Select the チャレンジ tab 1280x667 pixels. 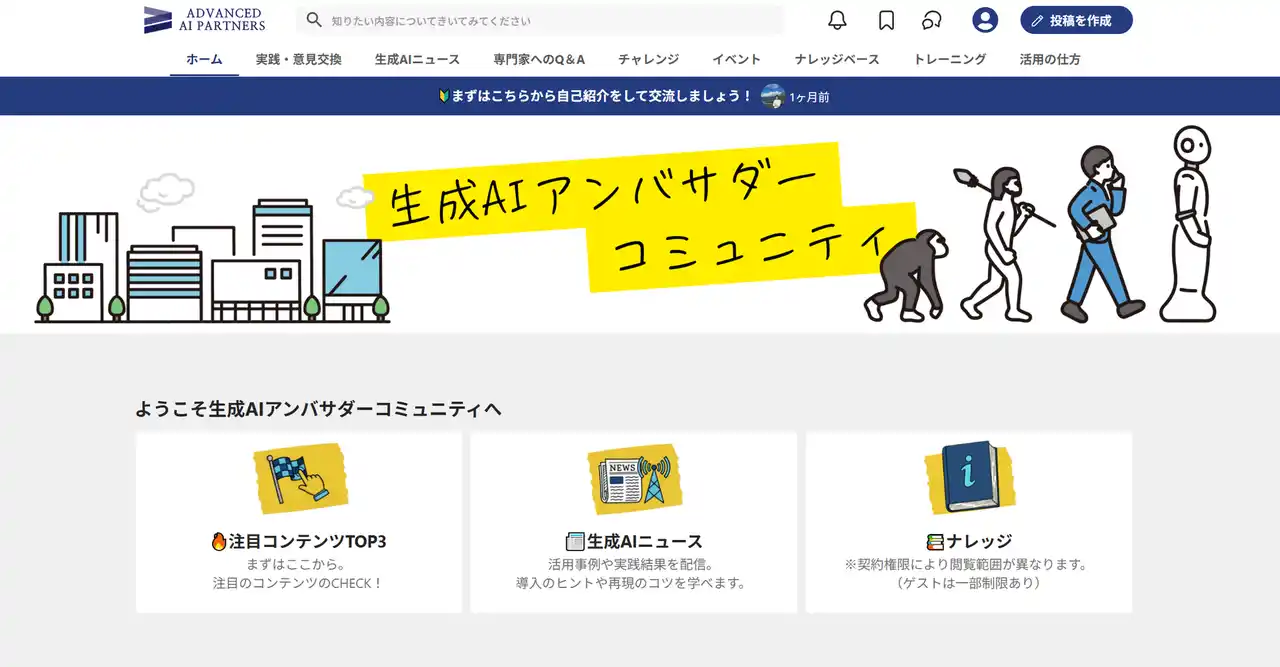648,59
